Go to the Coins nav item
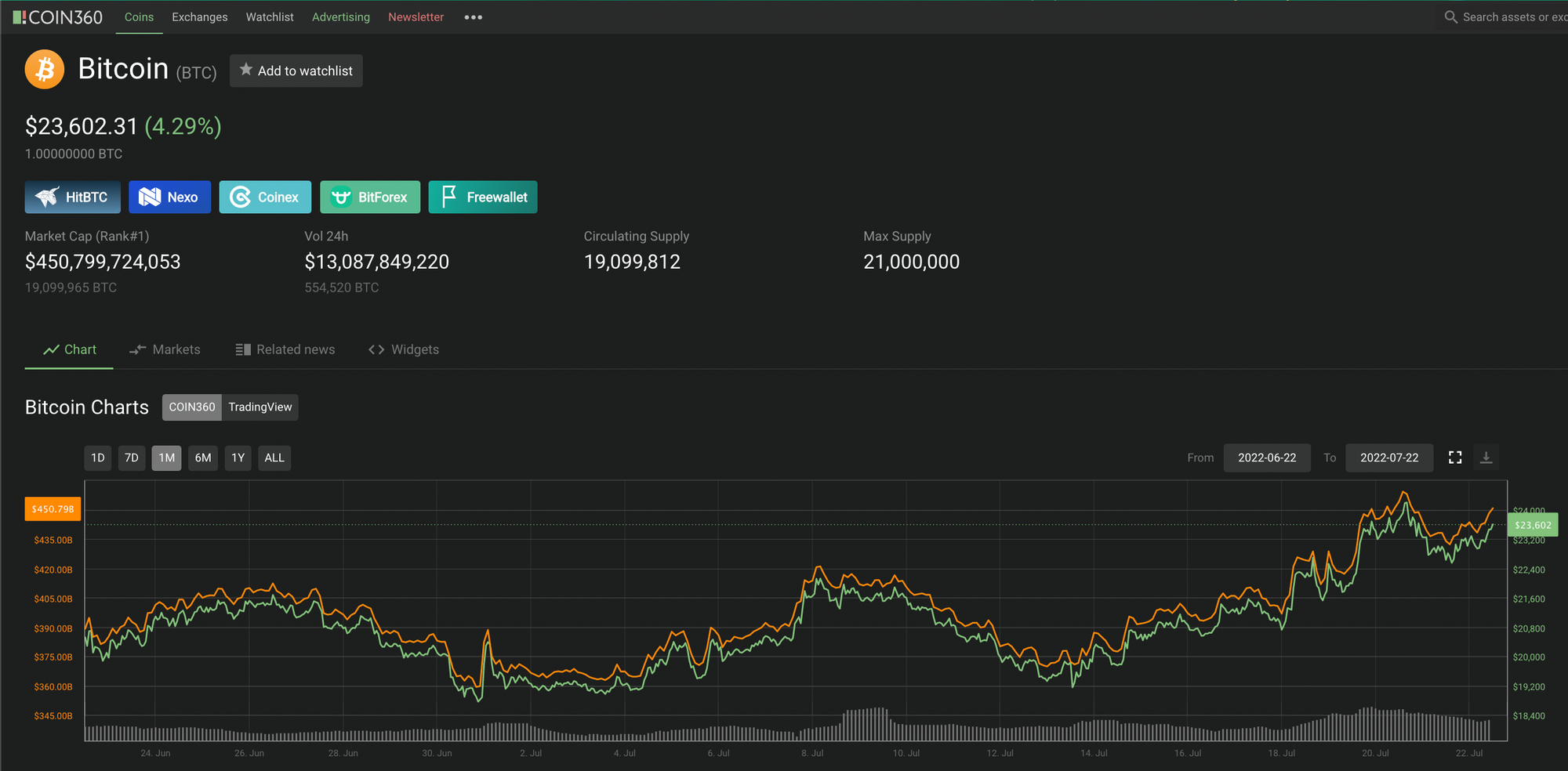This screenshot has height=771, width=1568. pos(139,17)
